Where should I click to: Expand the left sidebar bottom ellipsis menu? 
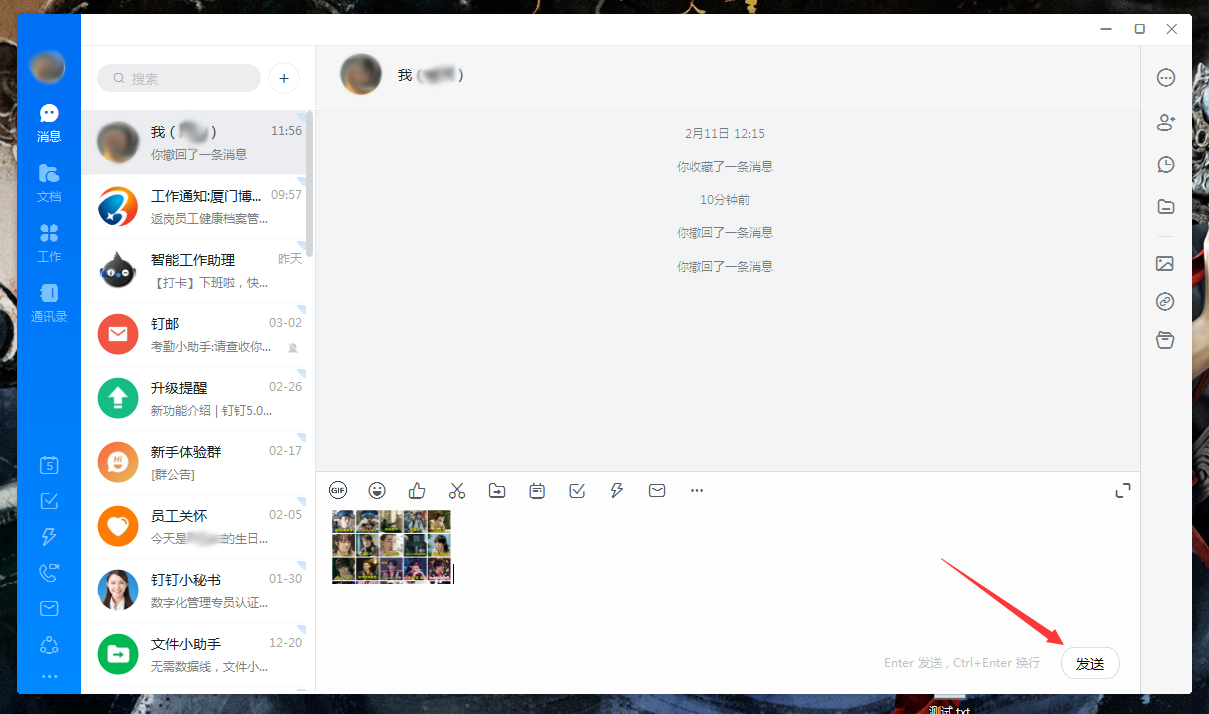48,677
